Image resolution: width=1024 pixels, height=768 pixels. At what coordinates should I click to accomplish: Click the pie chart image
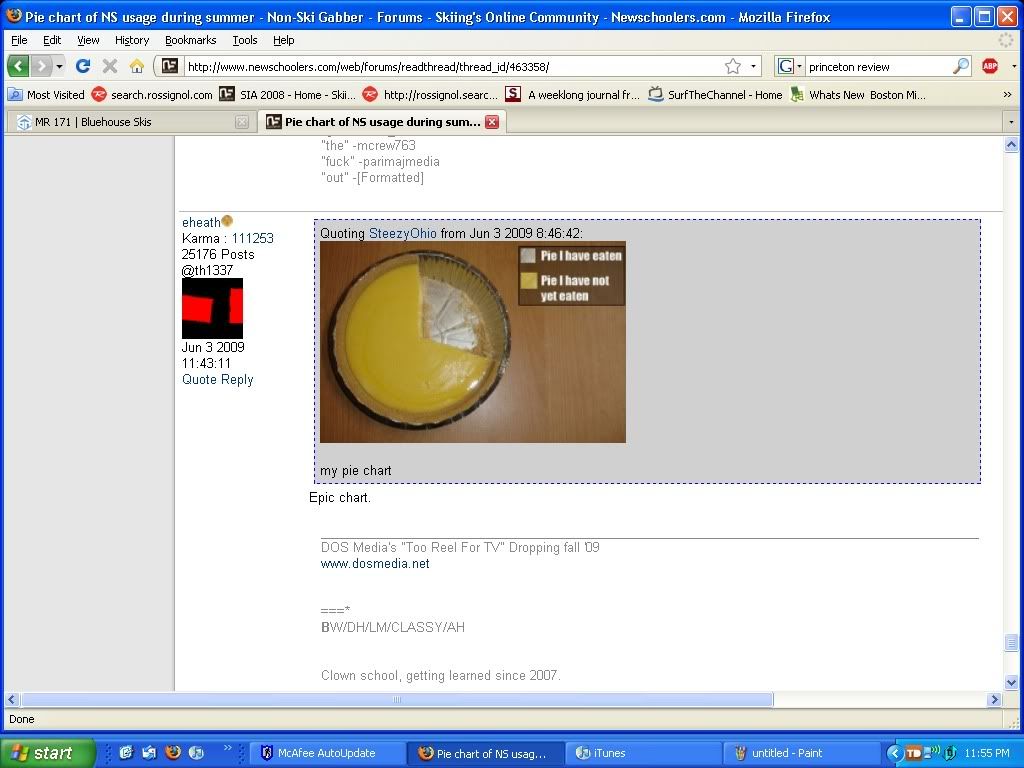[x=472, y=342]
